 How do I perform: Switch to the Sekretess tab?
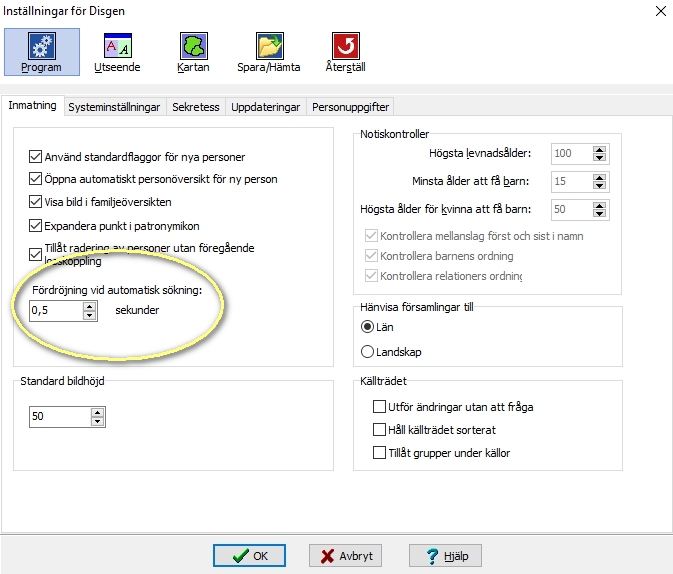196,107
